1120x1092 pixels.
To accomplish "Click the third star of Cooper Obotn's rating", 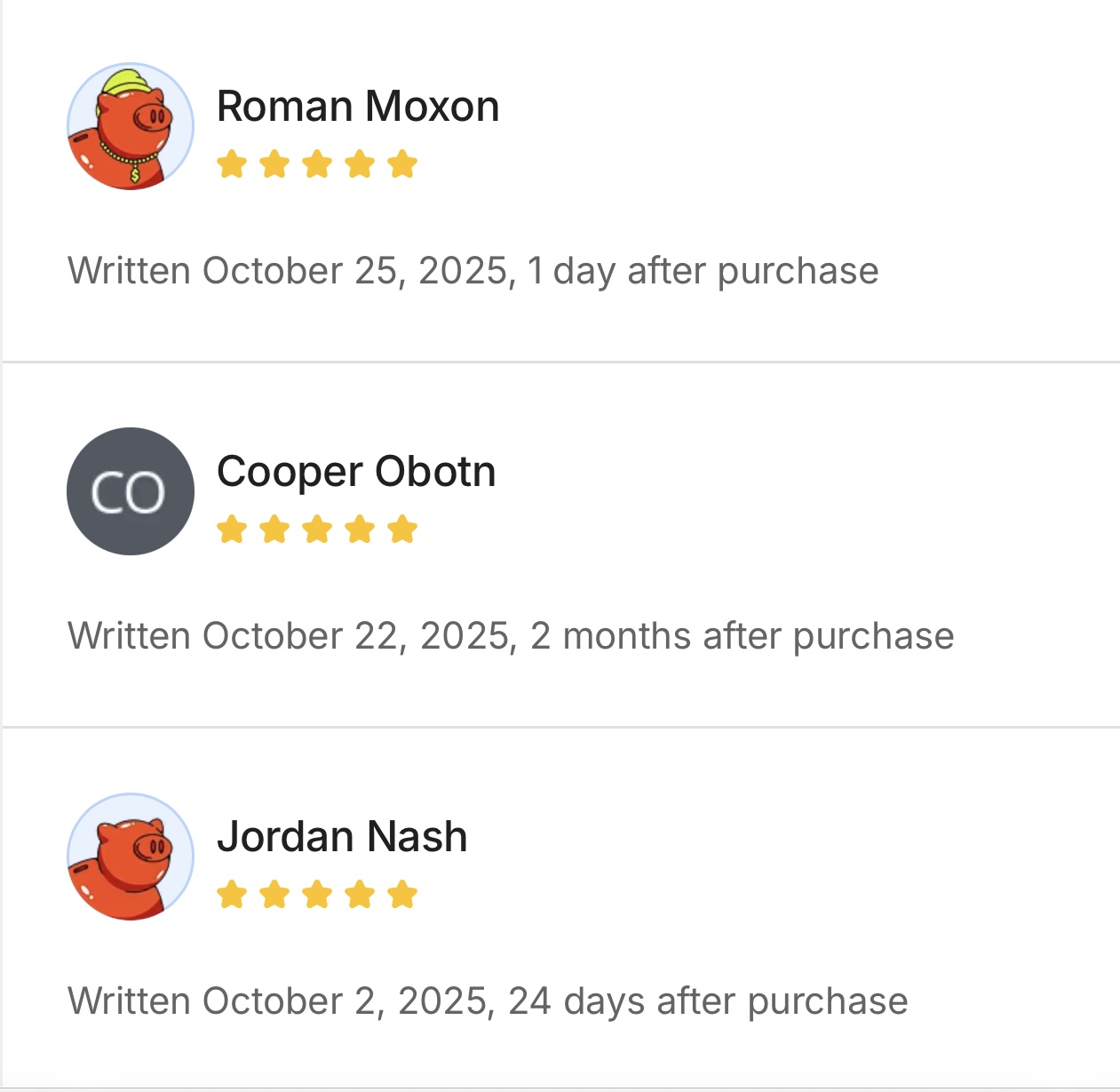I will [317, 530].
